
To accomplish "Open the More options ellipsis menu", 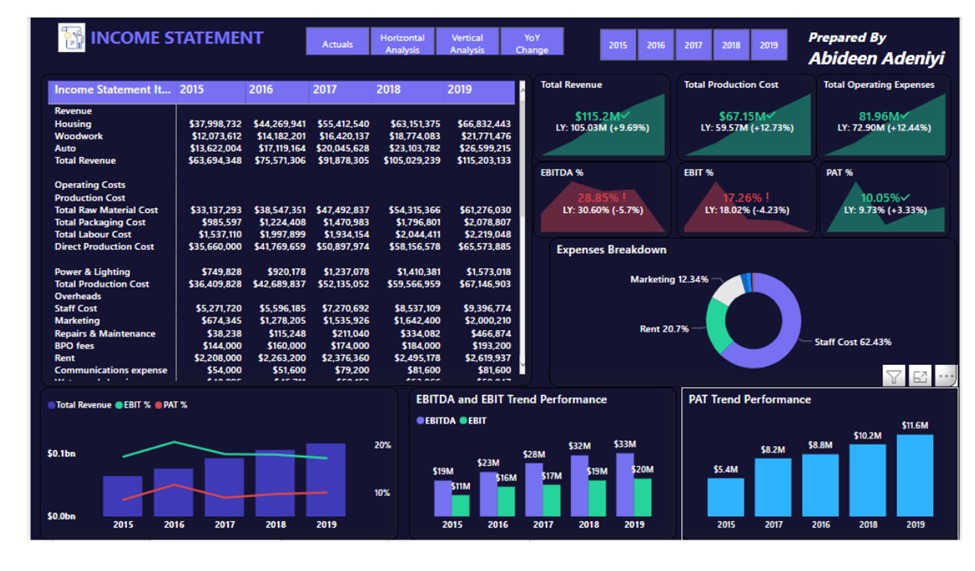I will [x=945, y=376].
